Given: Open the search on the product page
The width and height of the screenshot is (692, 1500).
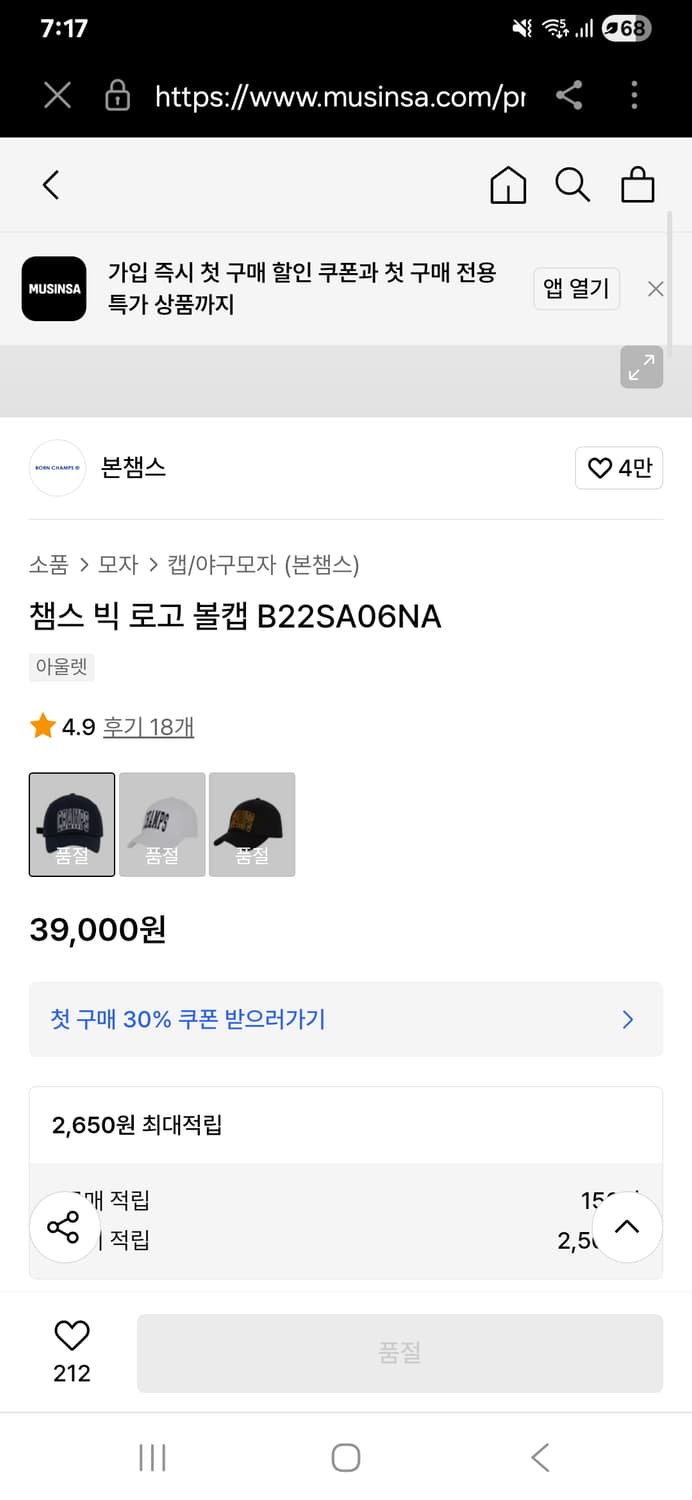Looking at the screenshot, I should click(x=572, y=185).
